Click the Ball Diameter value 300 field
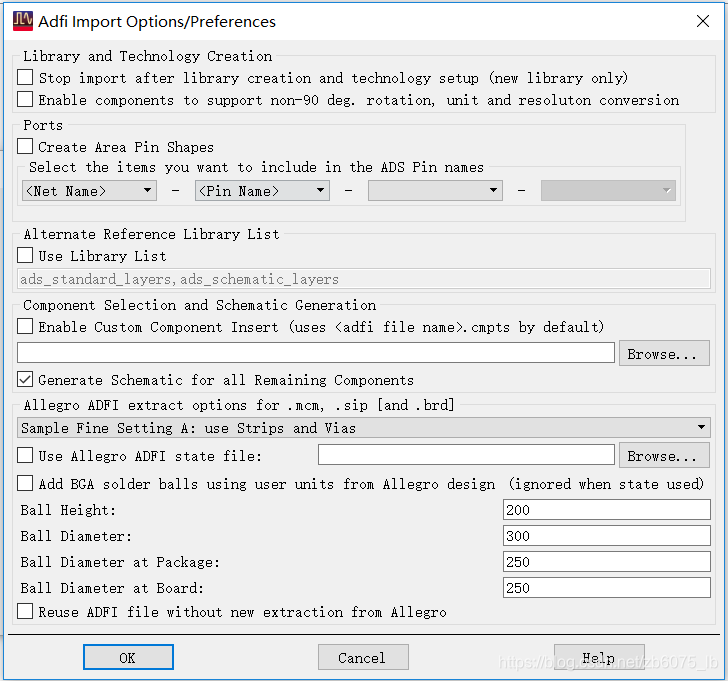This screenshot has height=681, width=728. click(607, 536)
